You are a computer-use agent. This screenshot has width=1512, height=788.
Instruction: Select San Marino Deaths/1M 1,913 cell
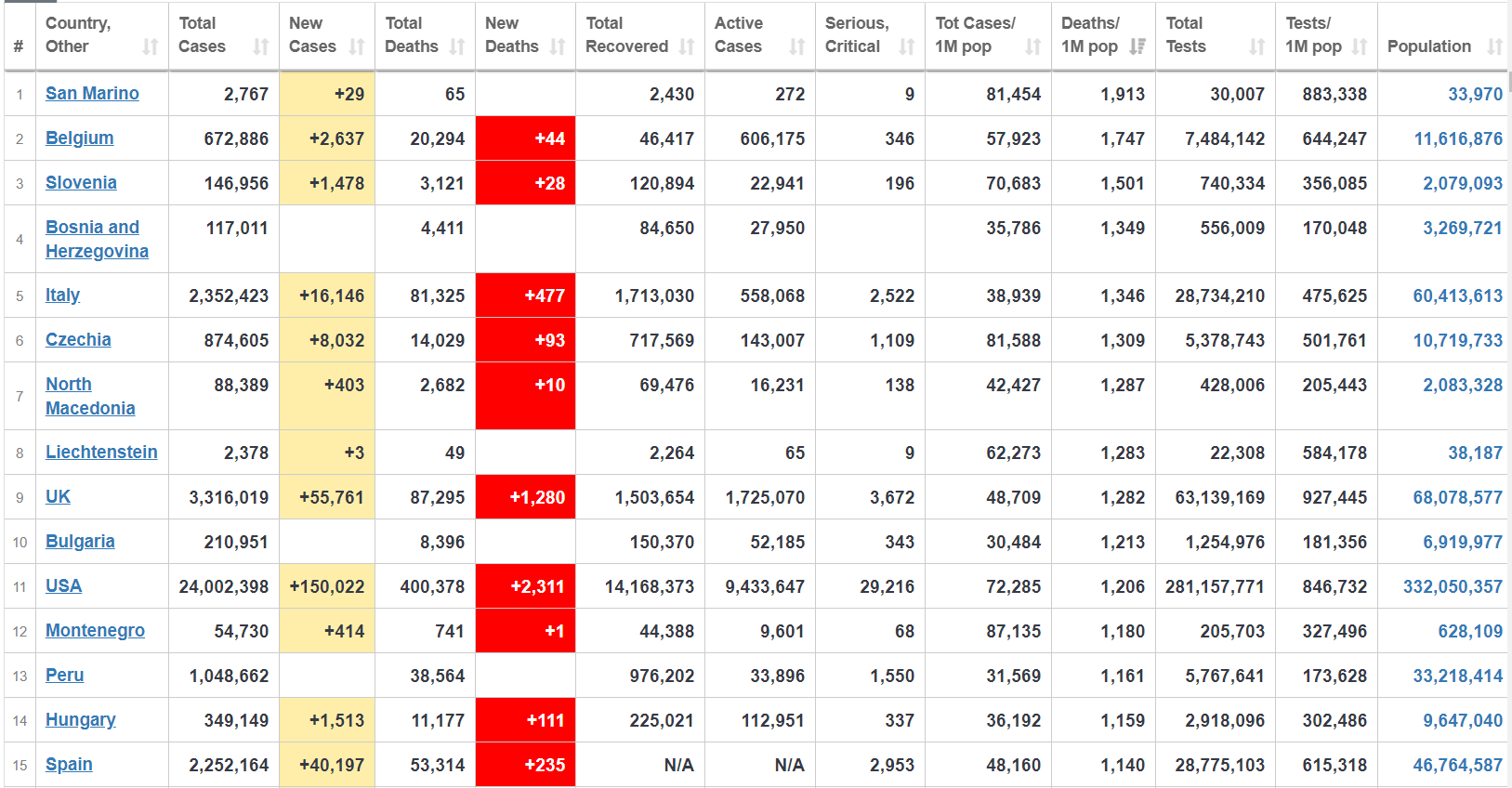pyautogui.click(x=1103, y=94)
